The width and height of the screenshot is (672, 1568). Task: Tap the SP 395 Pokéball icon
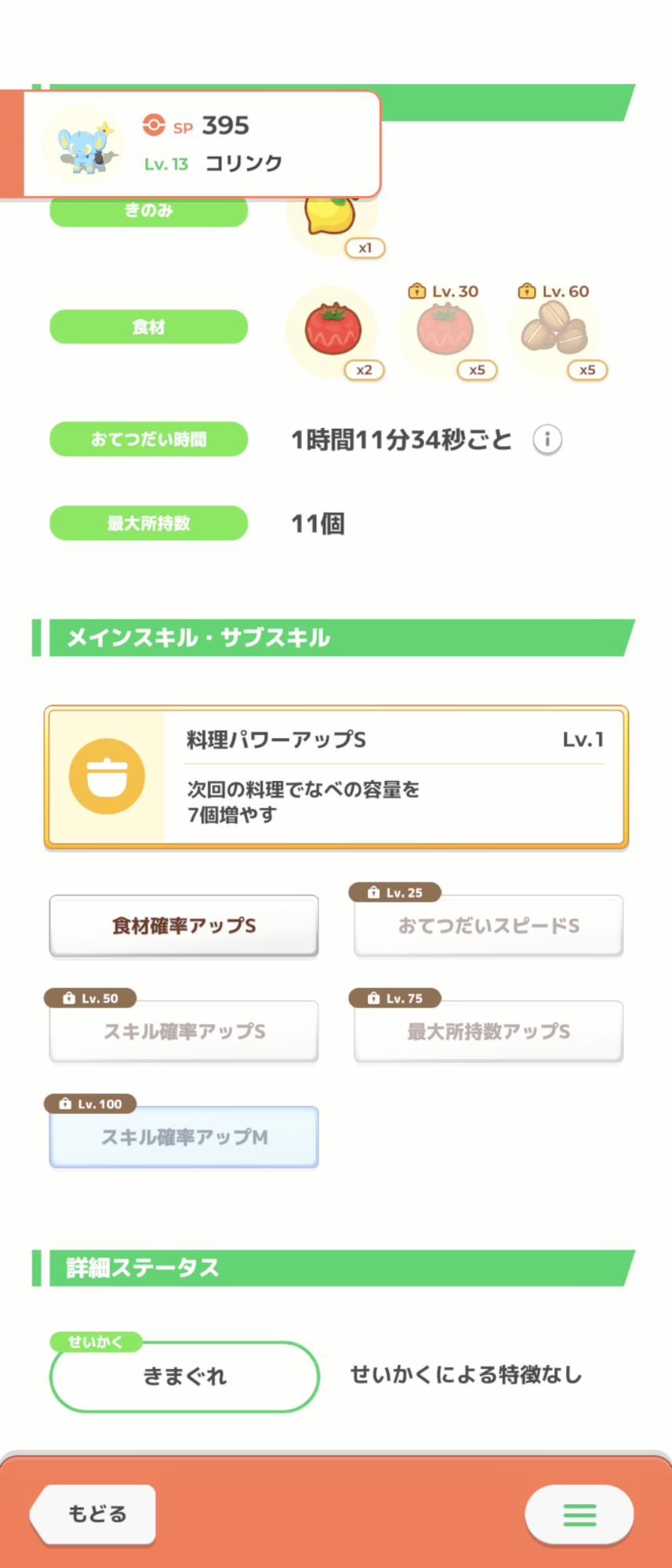point(154,125)
